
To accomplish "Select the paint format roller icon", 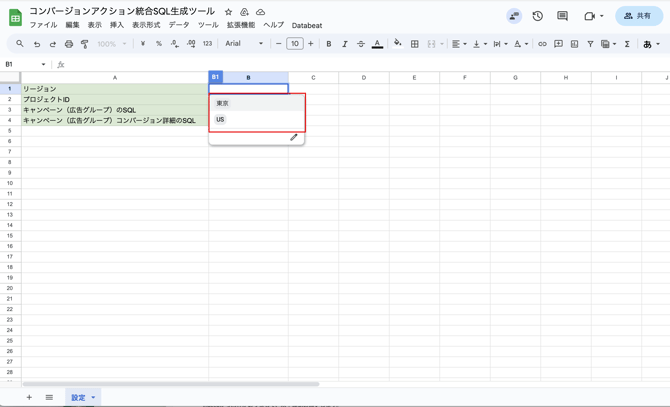I will [85, 44].
